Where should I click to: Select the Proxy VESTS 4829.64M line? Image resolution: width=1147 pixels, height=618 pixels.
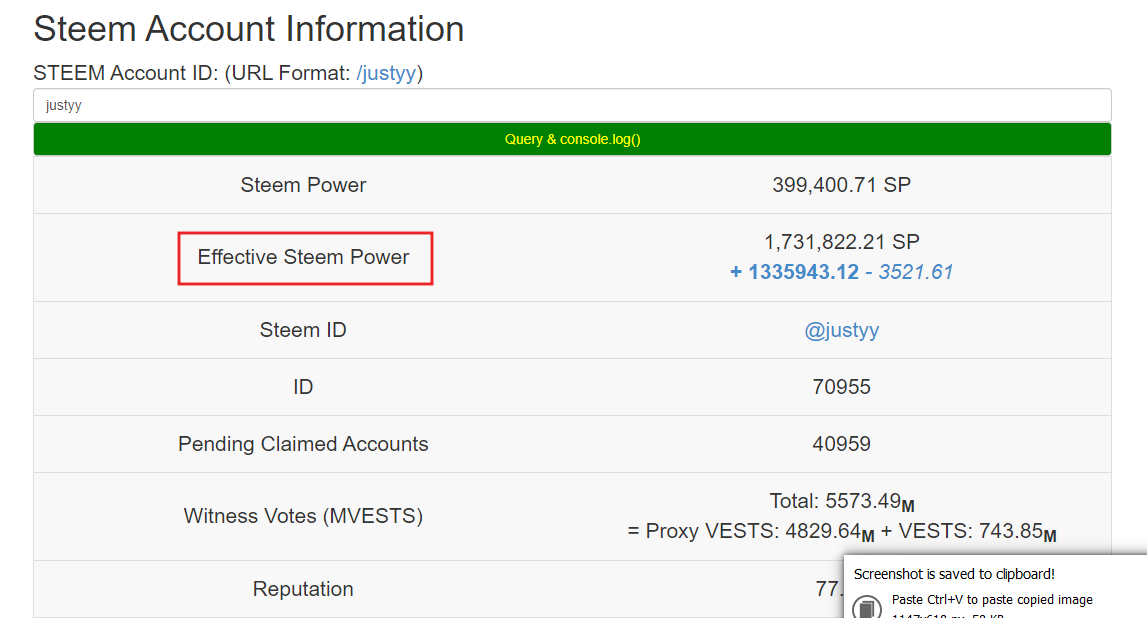click(x=841, y=532)
